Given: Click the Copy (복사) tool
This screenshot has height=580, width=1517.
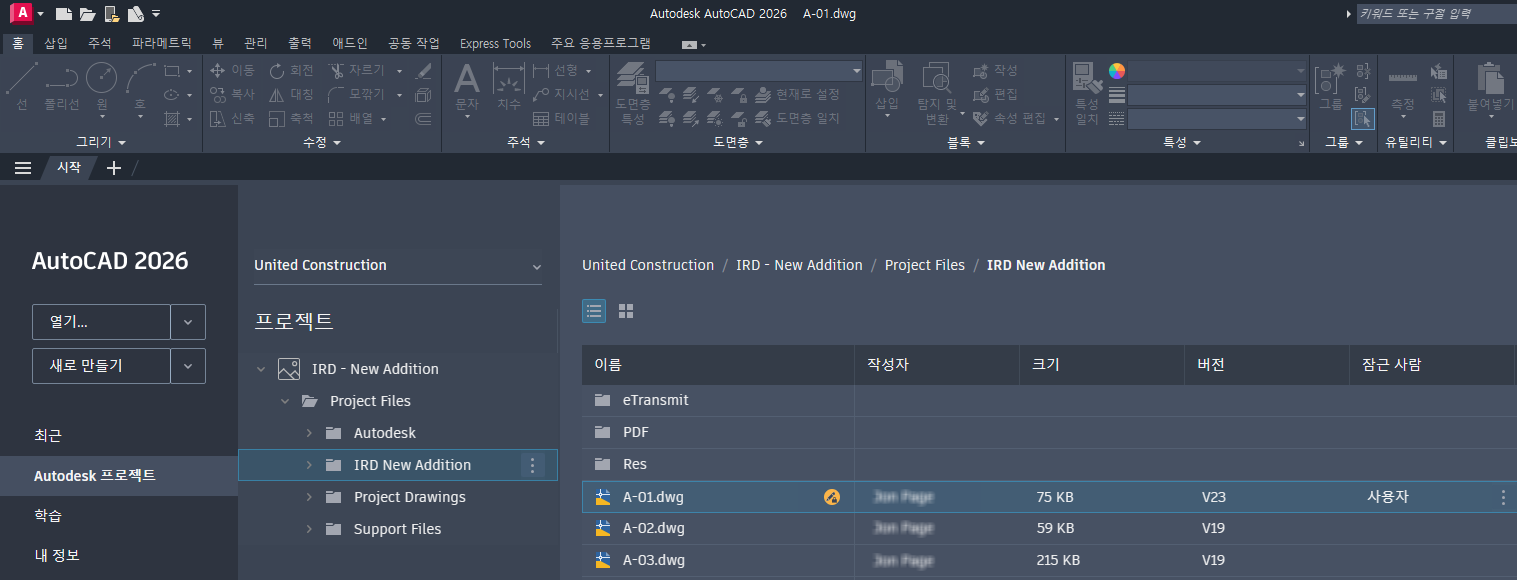Looking at the screenshot, I should [x=231, y=94].
